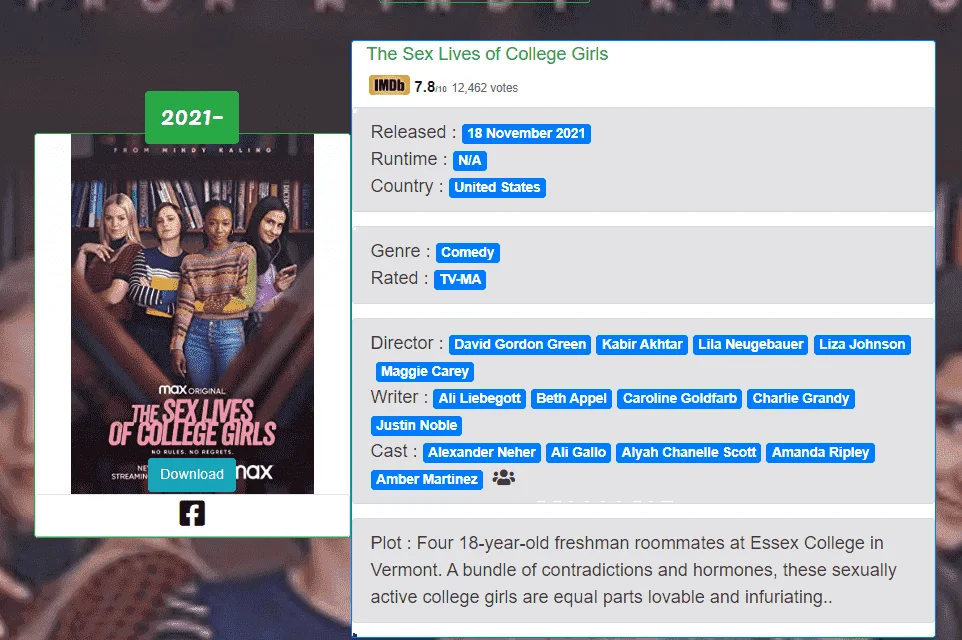
Task: Click the 12,462 votes text
Action: (x=485, y=88)
